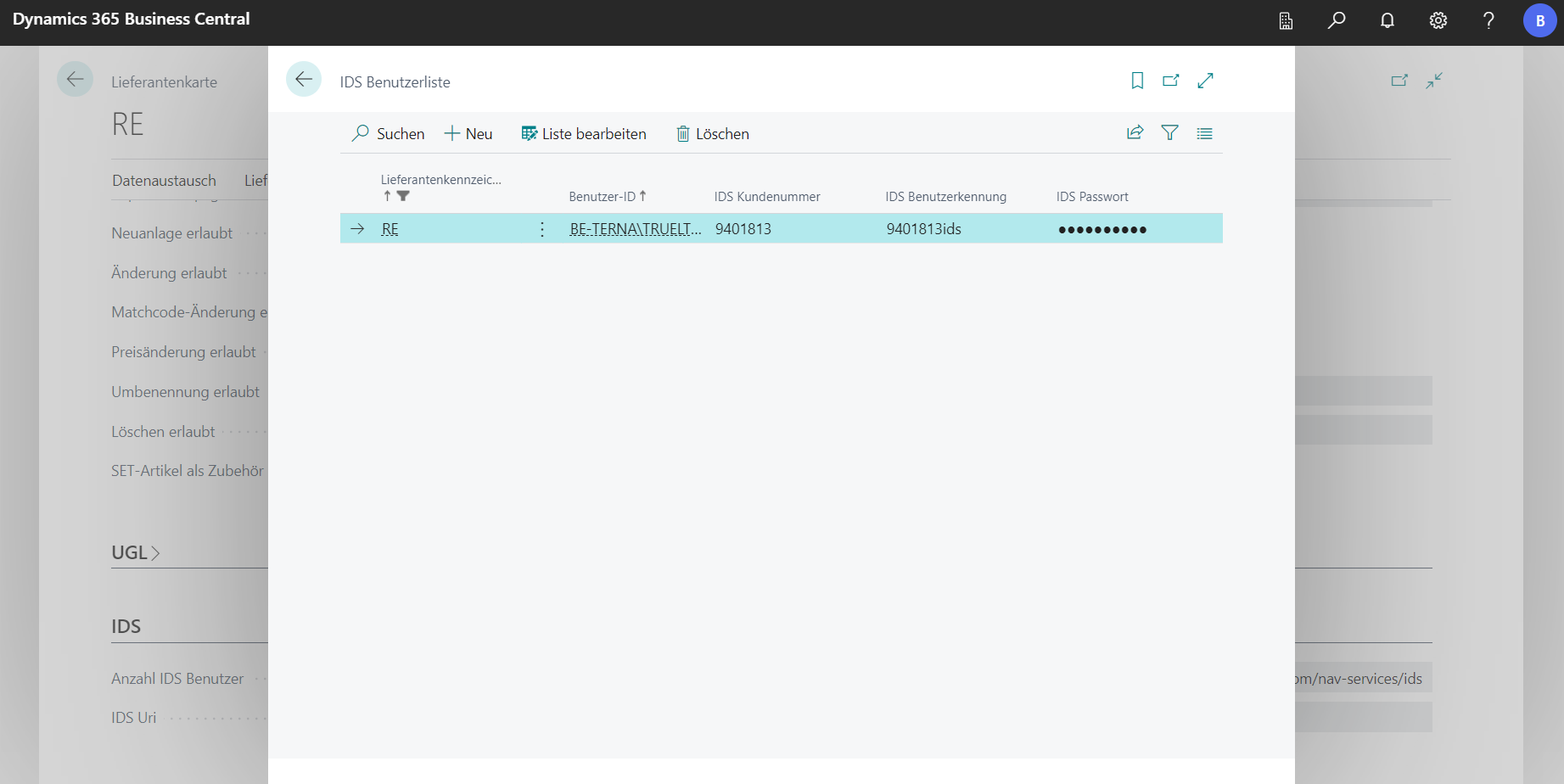Create a new entry with Neu

[x=468, y=134]
